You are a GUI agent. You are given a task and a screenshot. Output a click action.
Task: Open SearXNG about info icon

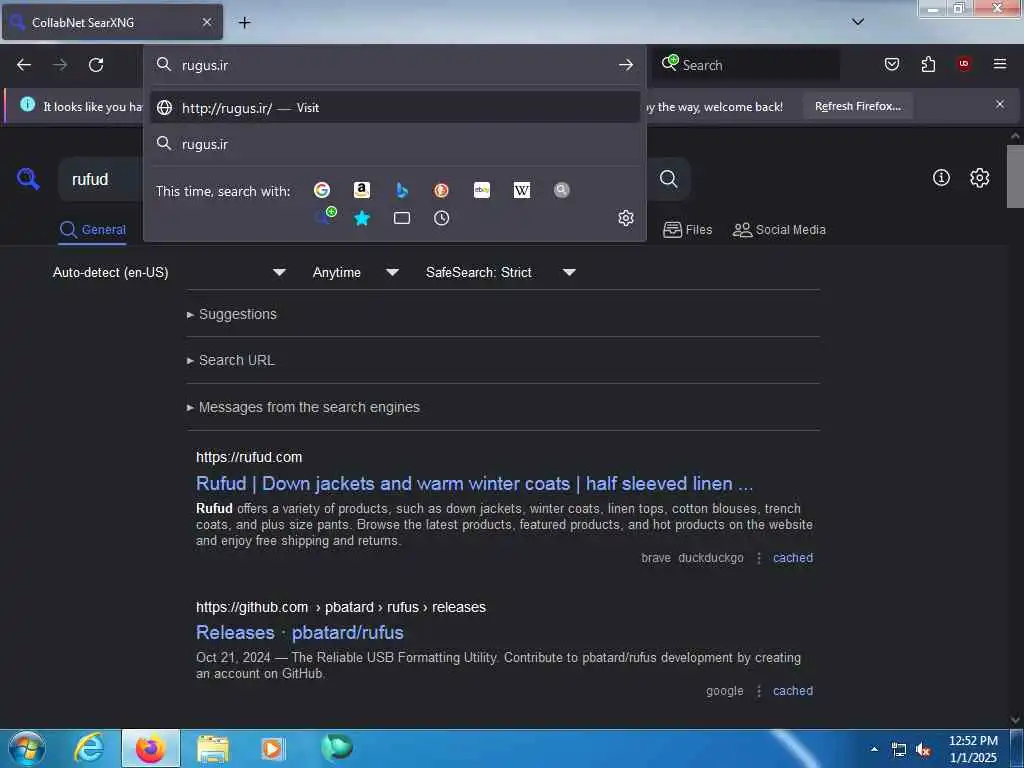[x=941, y=178]
